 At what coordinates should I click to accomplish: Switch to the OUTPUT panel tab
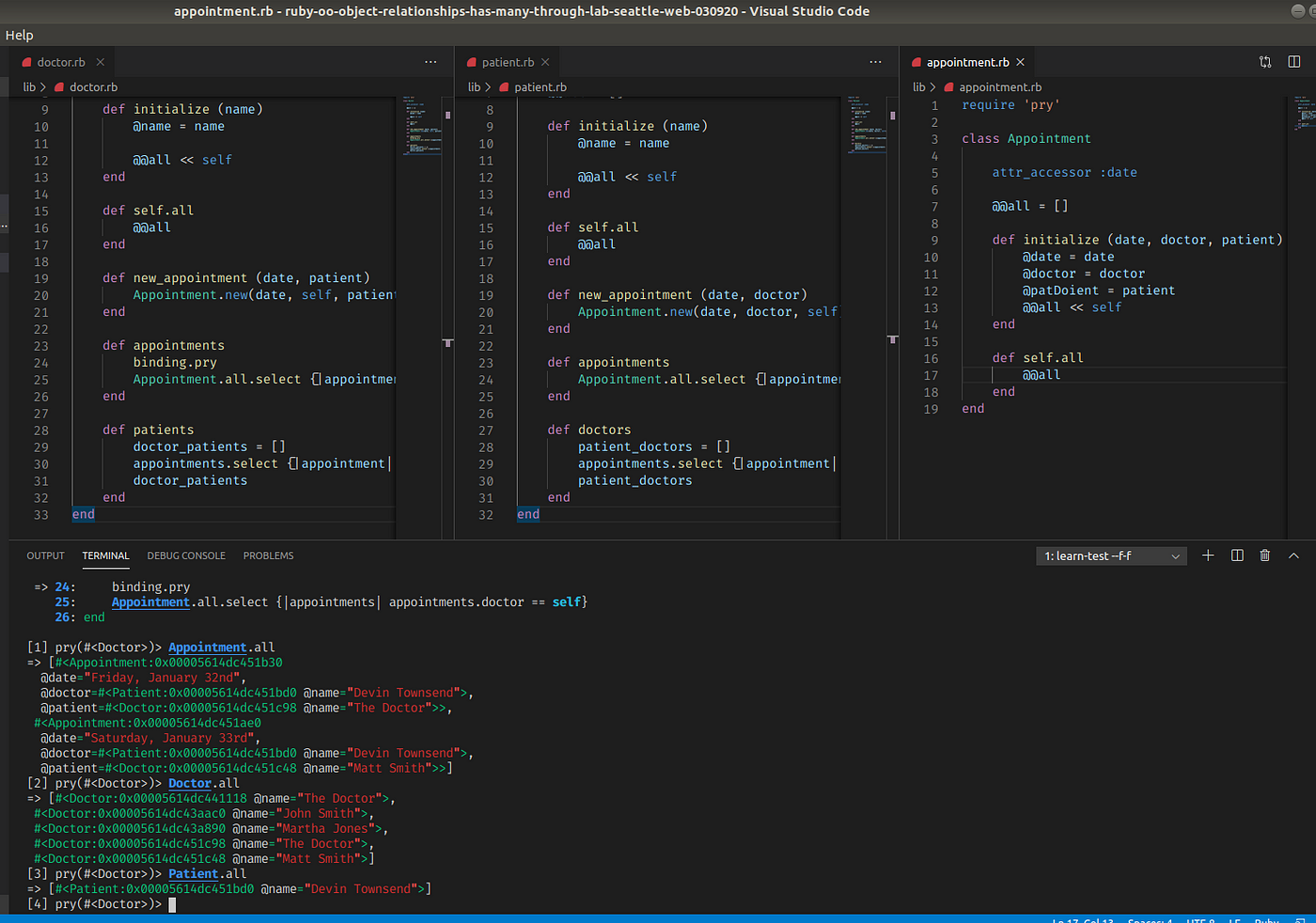pyautogui.click(x=45, y=555)
